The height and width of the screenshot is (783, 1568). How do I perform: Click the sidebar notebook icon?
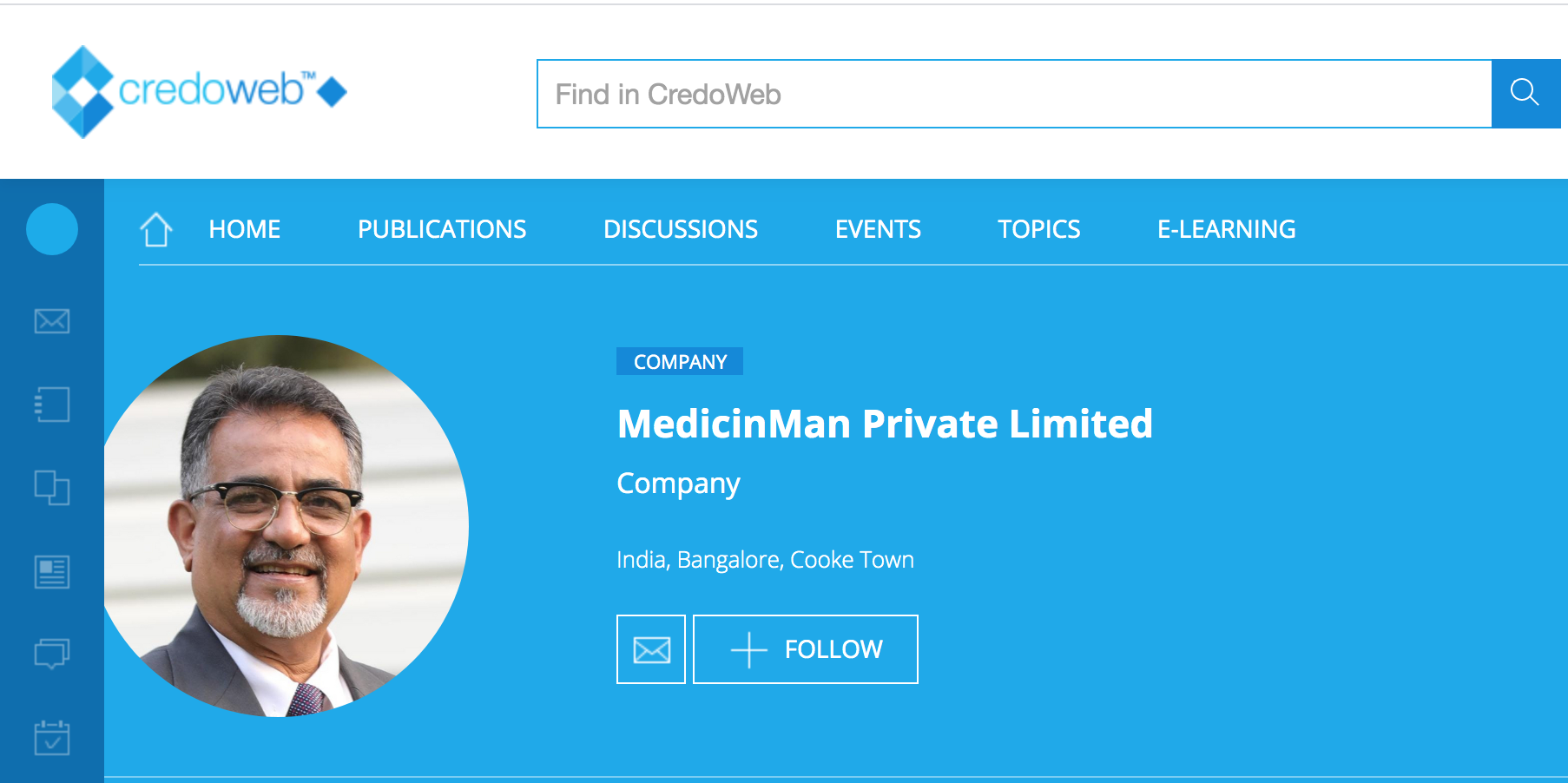click(52, 405)
